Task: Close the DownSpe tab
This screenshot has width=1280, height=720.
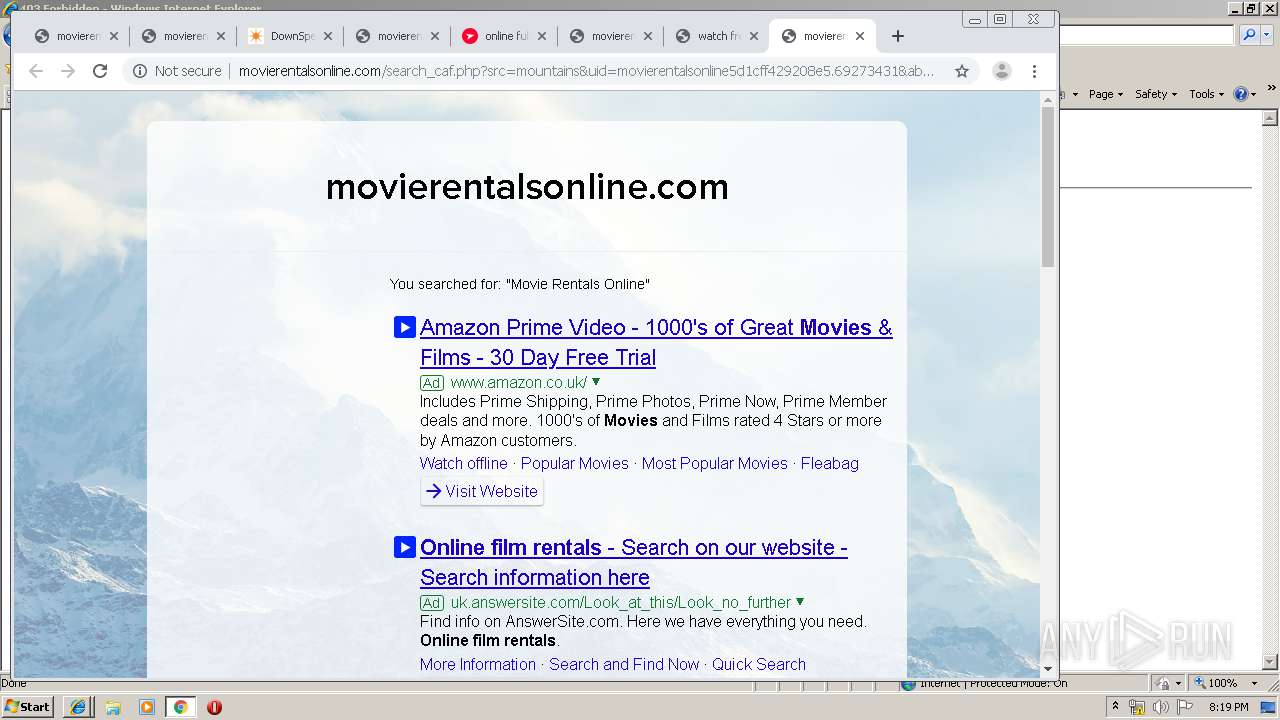Action: tap(328, 36)
